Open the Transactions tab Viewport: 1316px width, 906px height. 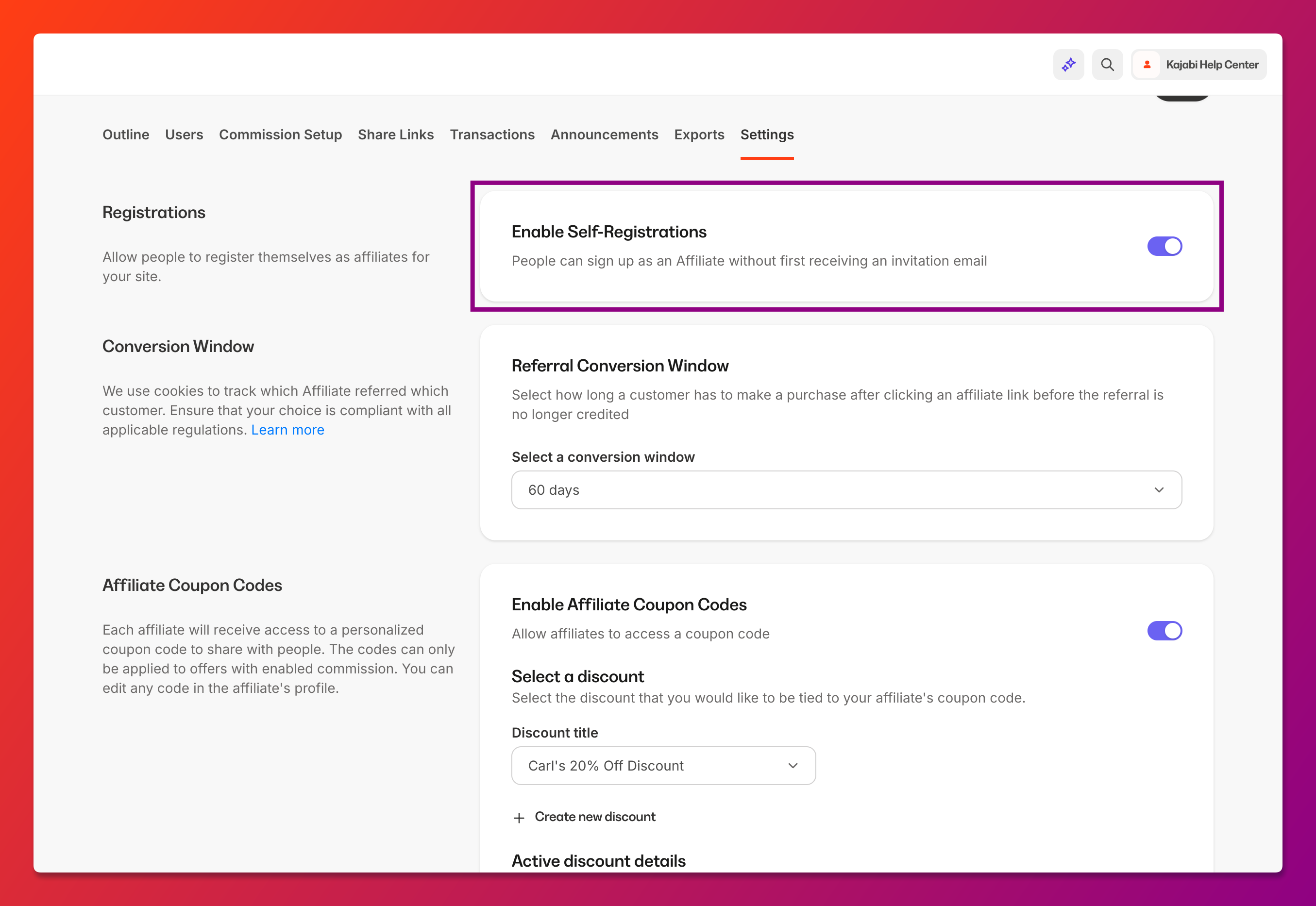pyautogui.click(x=492, y=134)
